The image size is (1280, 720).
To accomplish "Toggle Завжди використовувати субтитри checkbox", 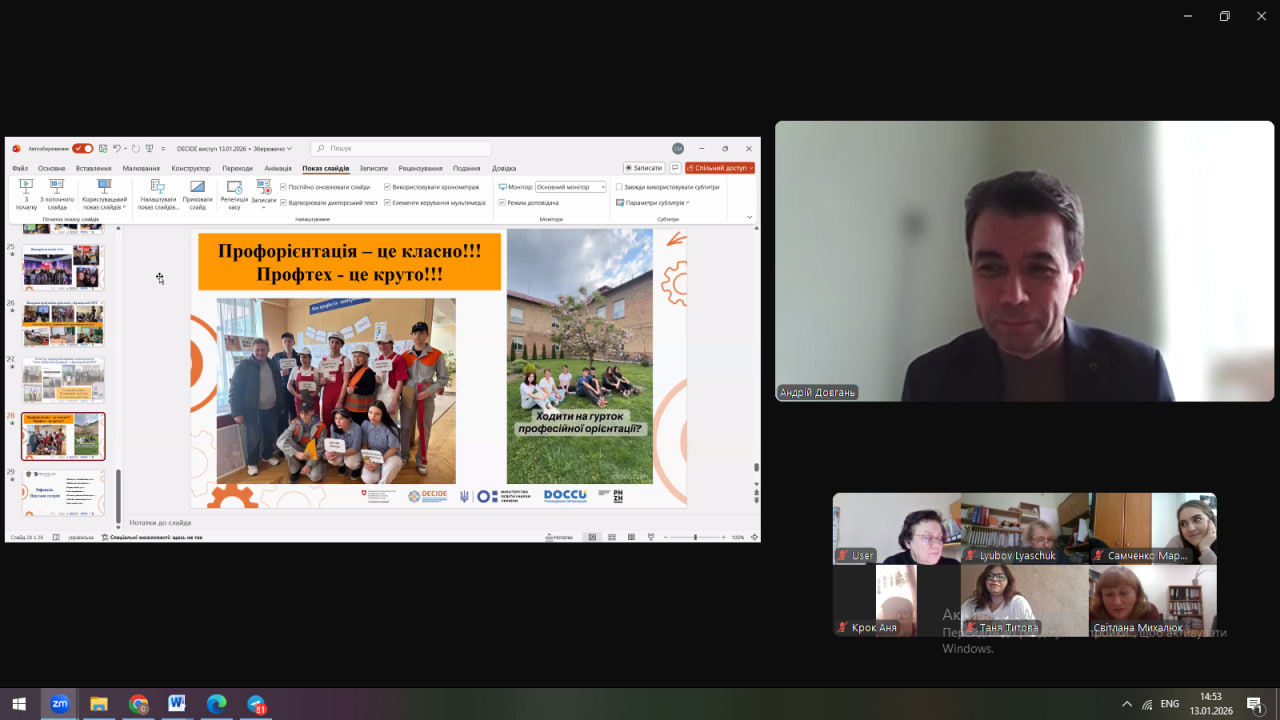I will [619, 187].
